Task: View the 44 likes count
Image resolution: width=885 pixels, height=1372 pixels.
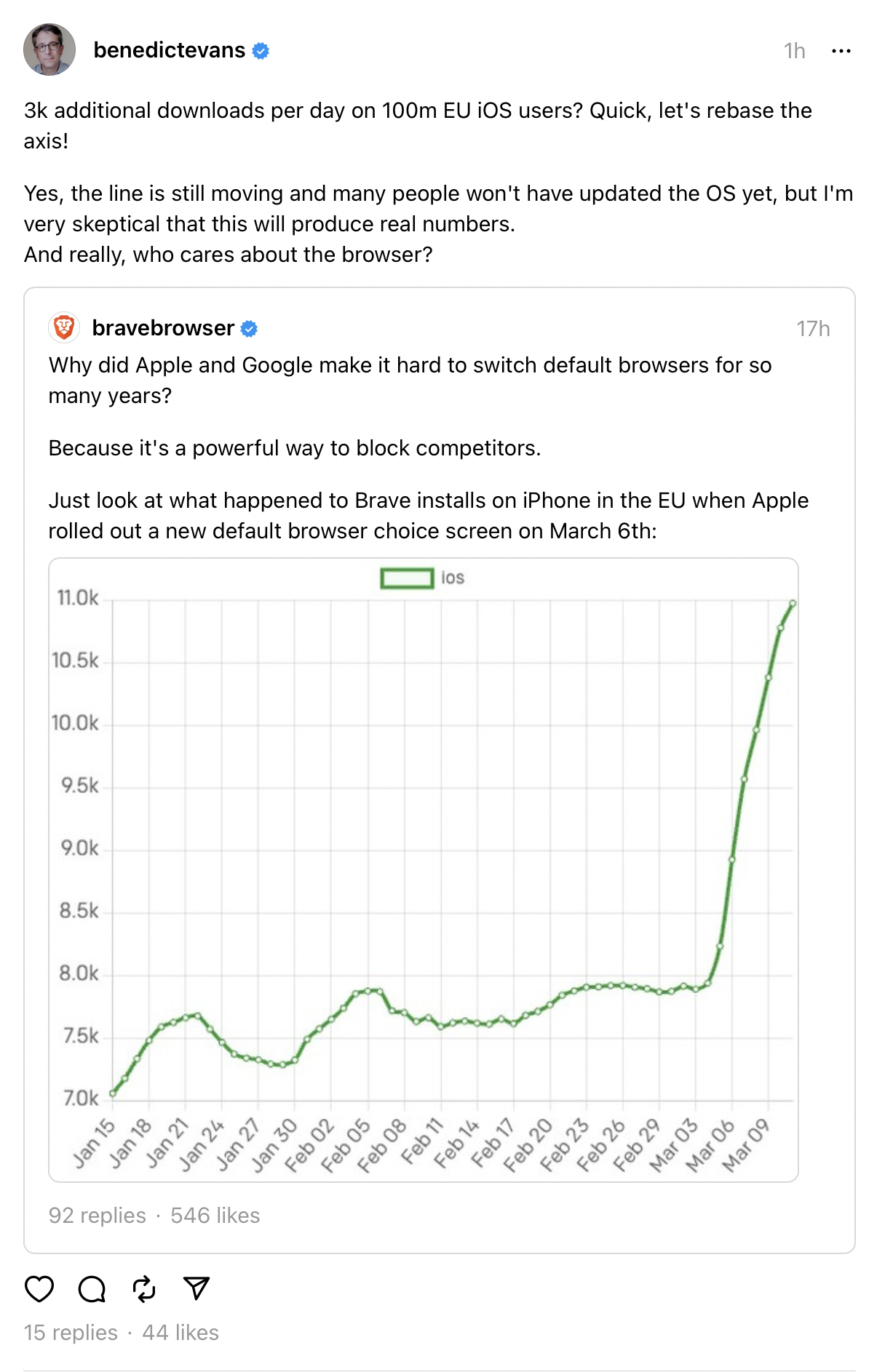Action: (x=180, y=1333)
